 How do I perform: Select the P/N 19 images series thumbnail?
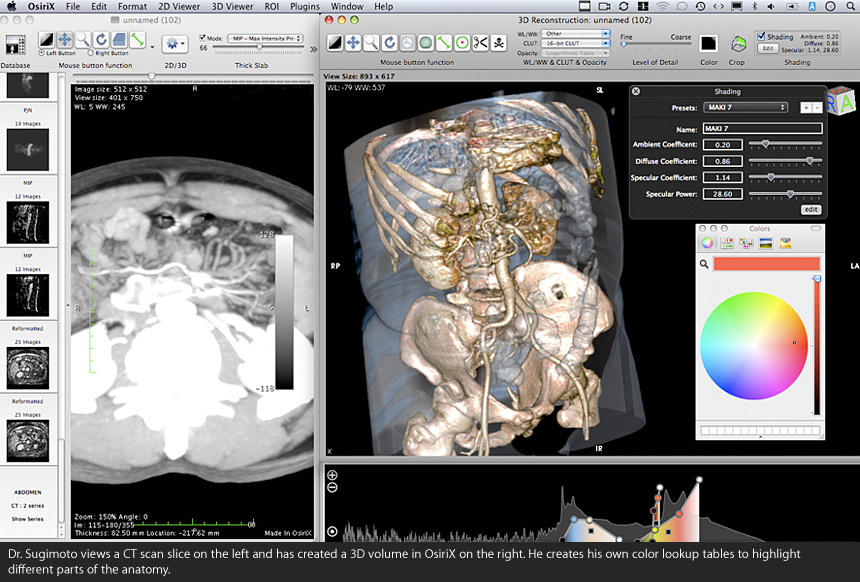click(27, 149)
